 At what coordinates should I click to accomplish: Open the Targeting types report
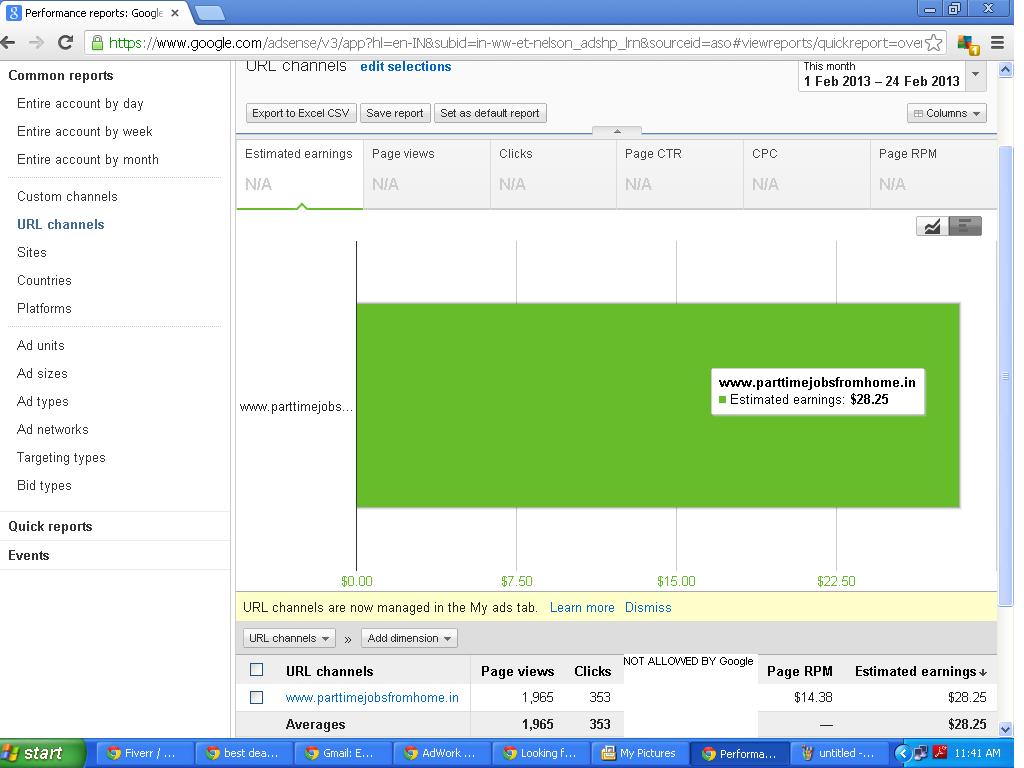click(x=61, y=458)
